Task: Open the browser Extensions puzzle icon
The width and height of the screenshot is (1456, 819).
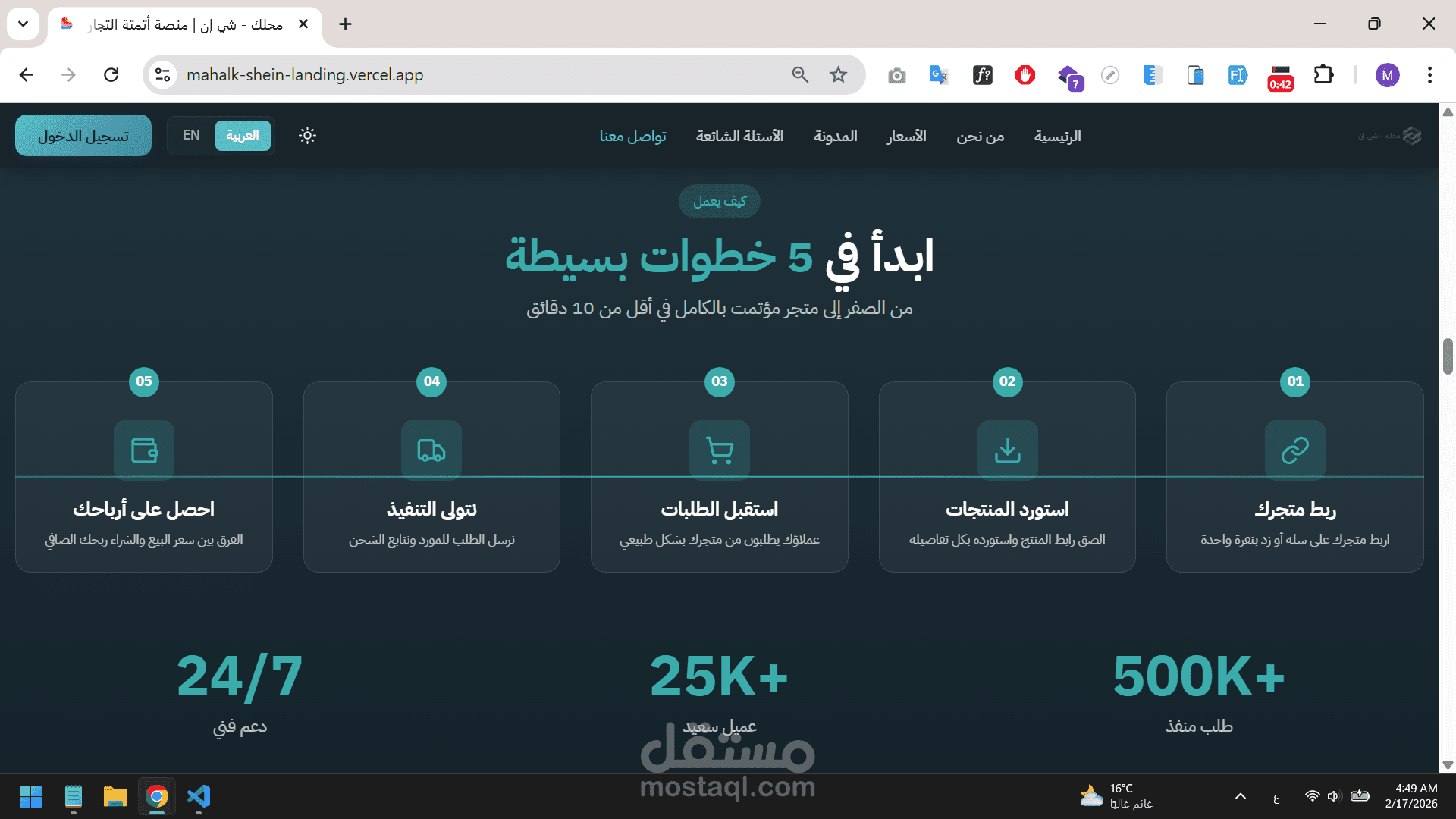Action: (x=1323, y=74)
